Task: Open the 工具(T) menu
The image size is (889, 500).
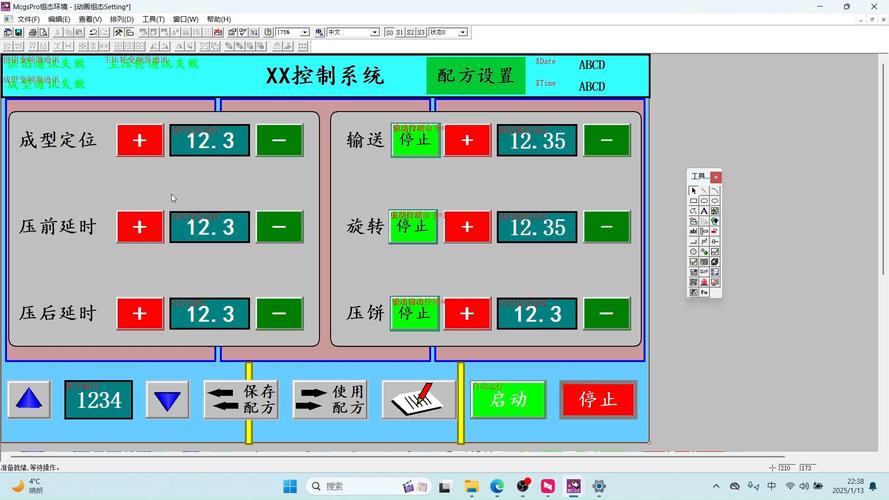Action: click(x=153, y=19)
